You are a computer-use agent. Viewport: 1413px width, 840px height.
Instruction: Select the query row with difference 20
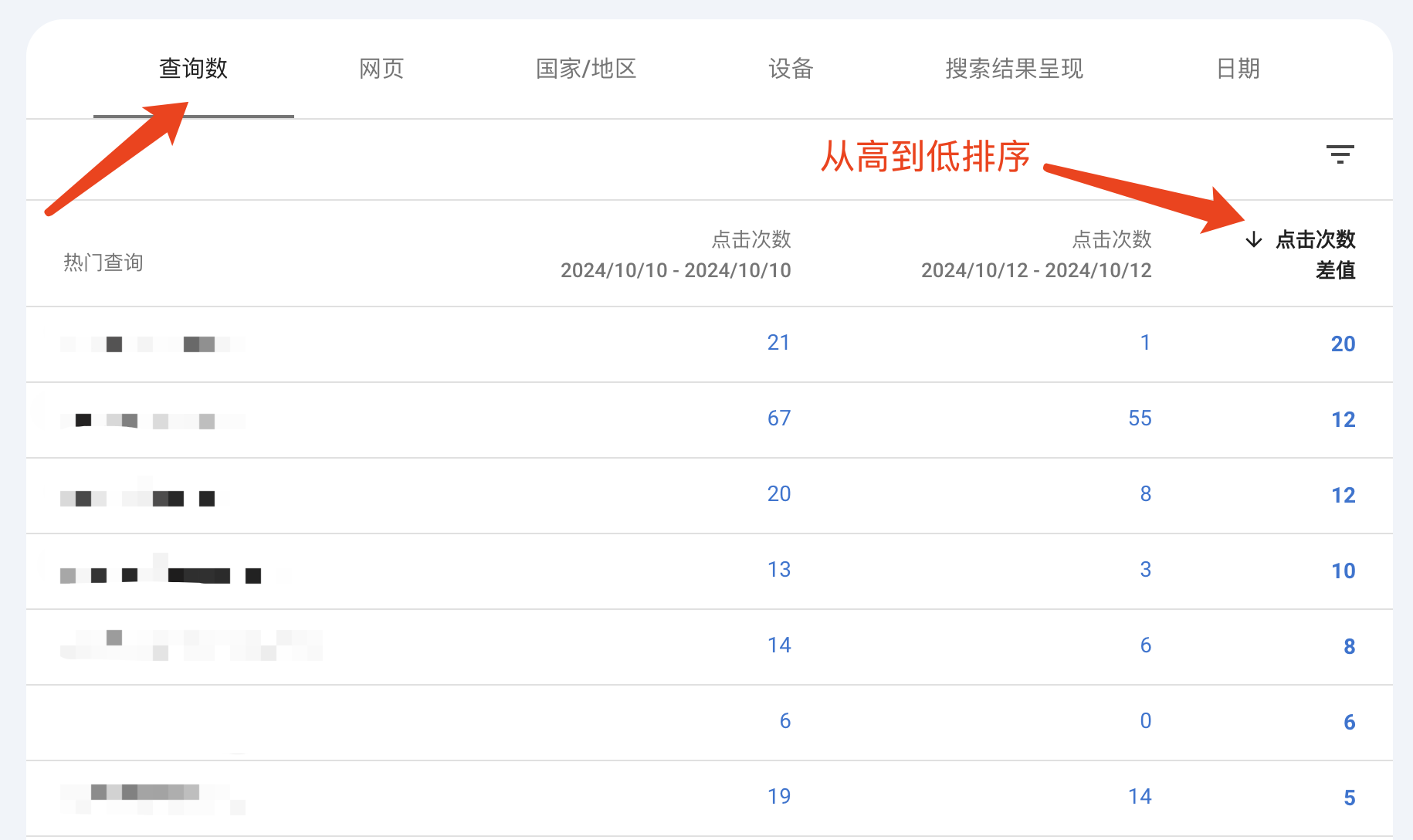709,344
